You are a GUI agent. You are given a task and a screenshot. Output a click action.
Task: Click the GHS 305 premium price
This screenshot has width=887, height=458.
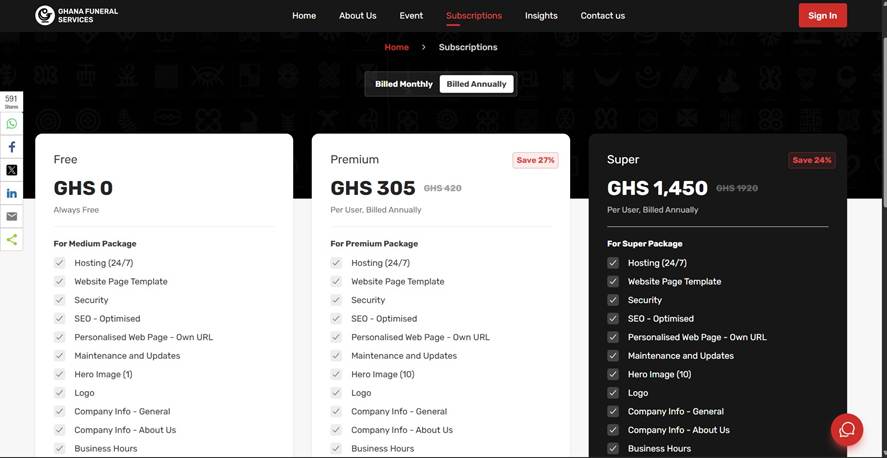click(x=373, y=188)
